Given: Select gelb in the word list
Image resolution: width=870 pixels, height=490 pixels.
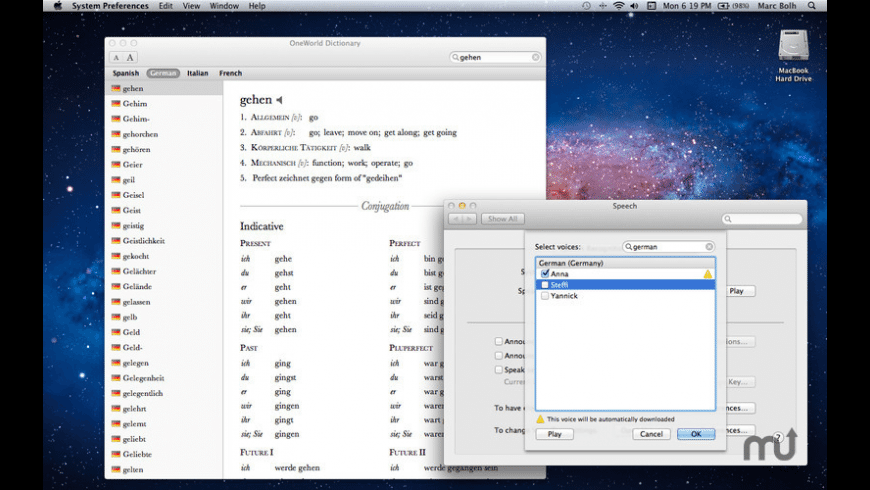Looking at the screenshot, I should click(164, 317).
